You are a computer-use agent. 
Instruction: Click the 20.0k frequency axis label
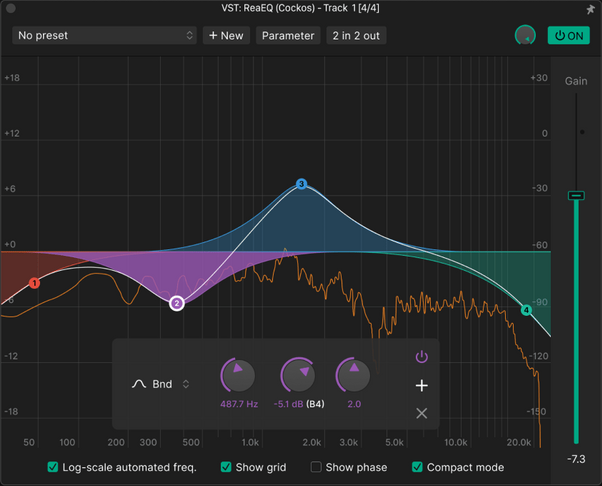(519, 442)
